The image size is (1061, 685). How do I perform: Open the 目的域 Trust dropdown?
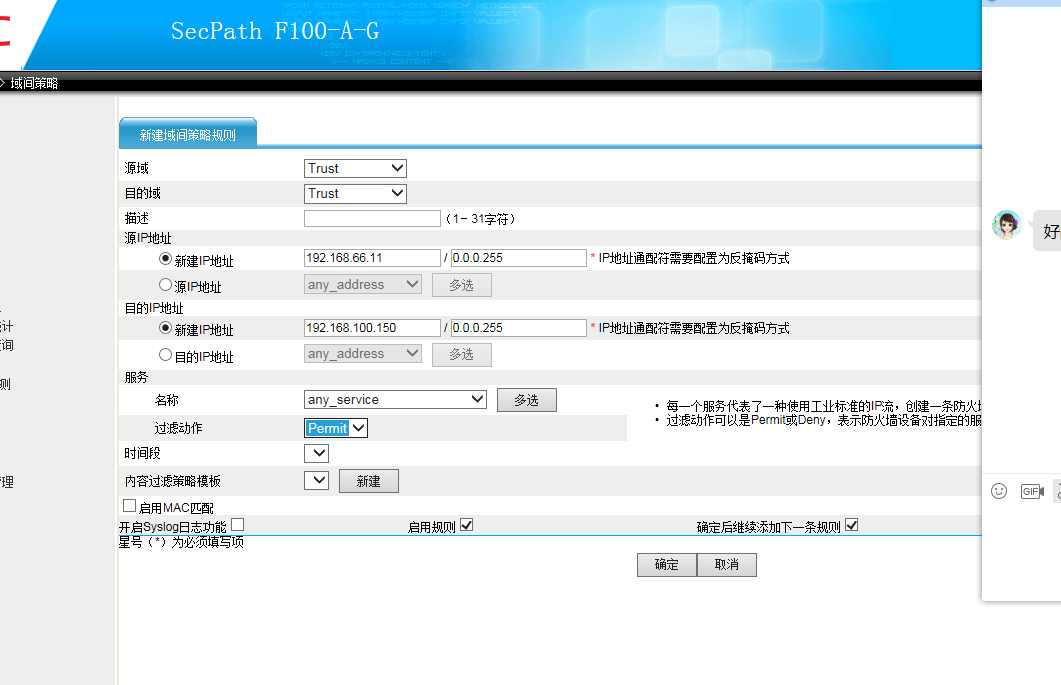(355, 194)
